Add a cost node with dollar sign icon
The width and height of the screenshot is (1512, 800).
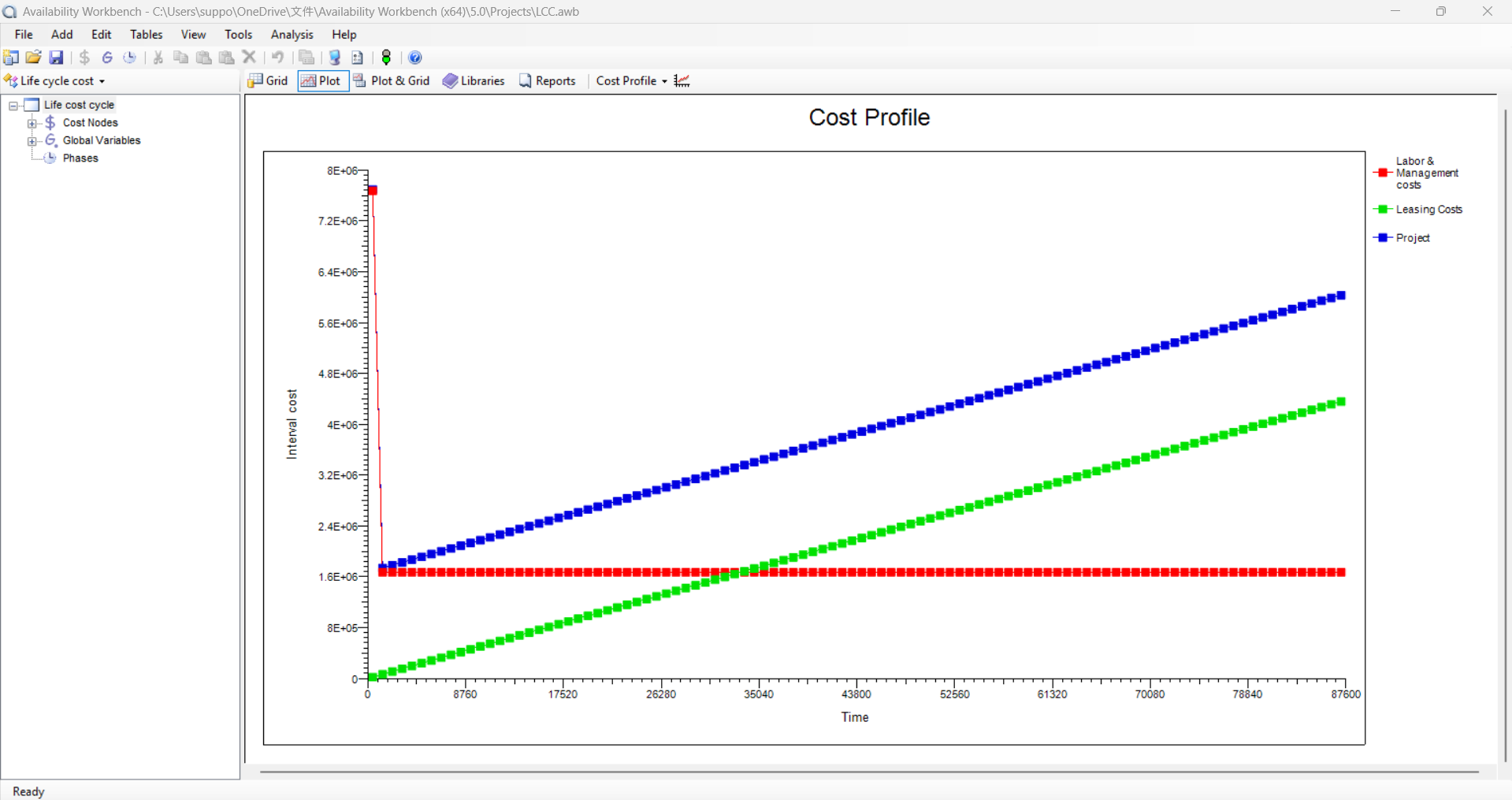coord(84,58)
